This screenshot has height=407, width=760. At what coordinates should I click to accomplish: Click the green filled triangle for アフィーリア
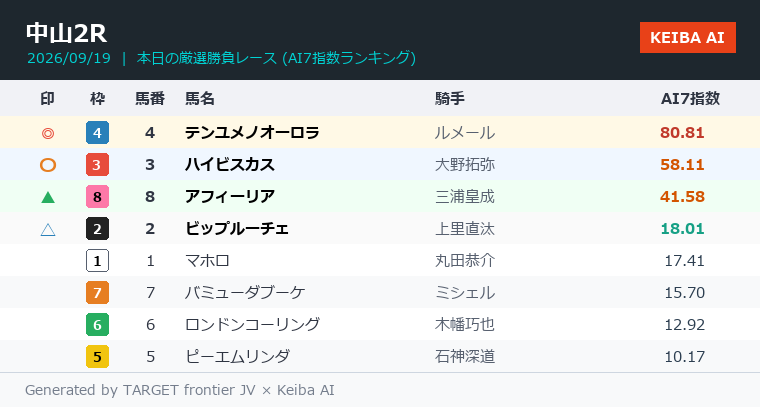click(x=48, y=197)
